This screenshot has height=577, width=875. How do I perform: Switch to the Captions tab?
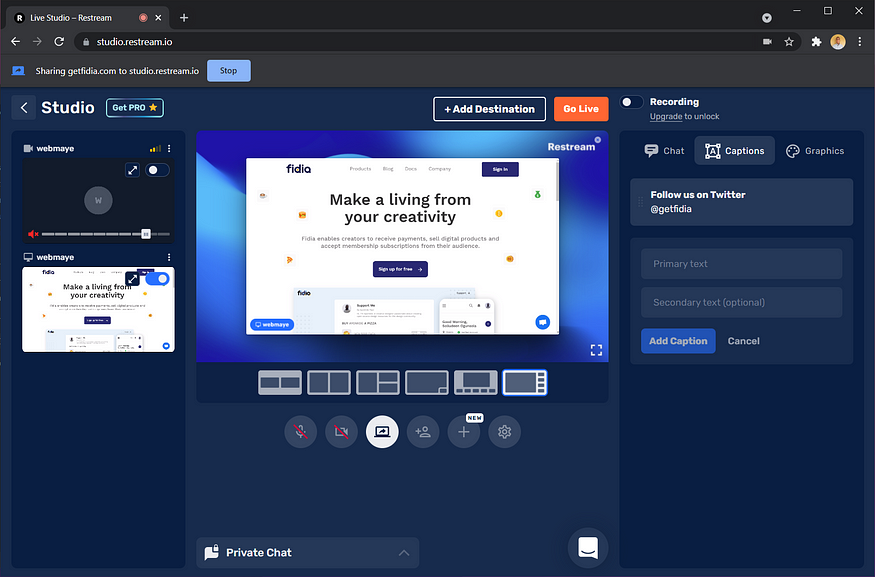(734, 151)
